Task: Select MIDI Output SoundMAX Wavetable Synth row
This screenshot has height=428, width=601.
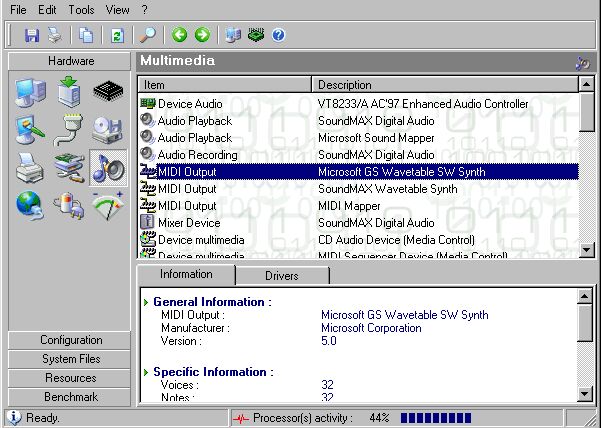Action: tap(358, 189)
